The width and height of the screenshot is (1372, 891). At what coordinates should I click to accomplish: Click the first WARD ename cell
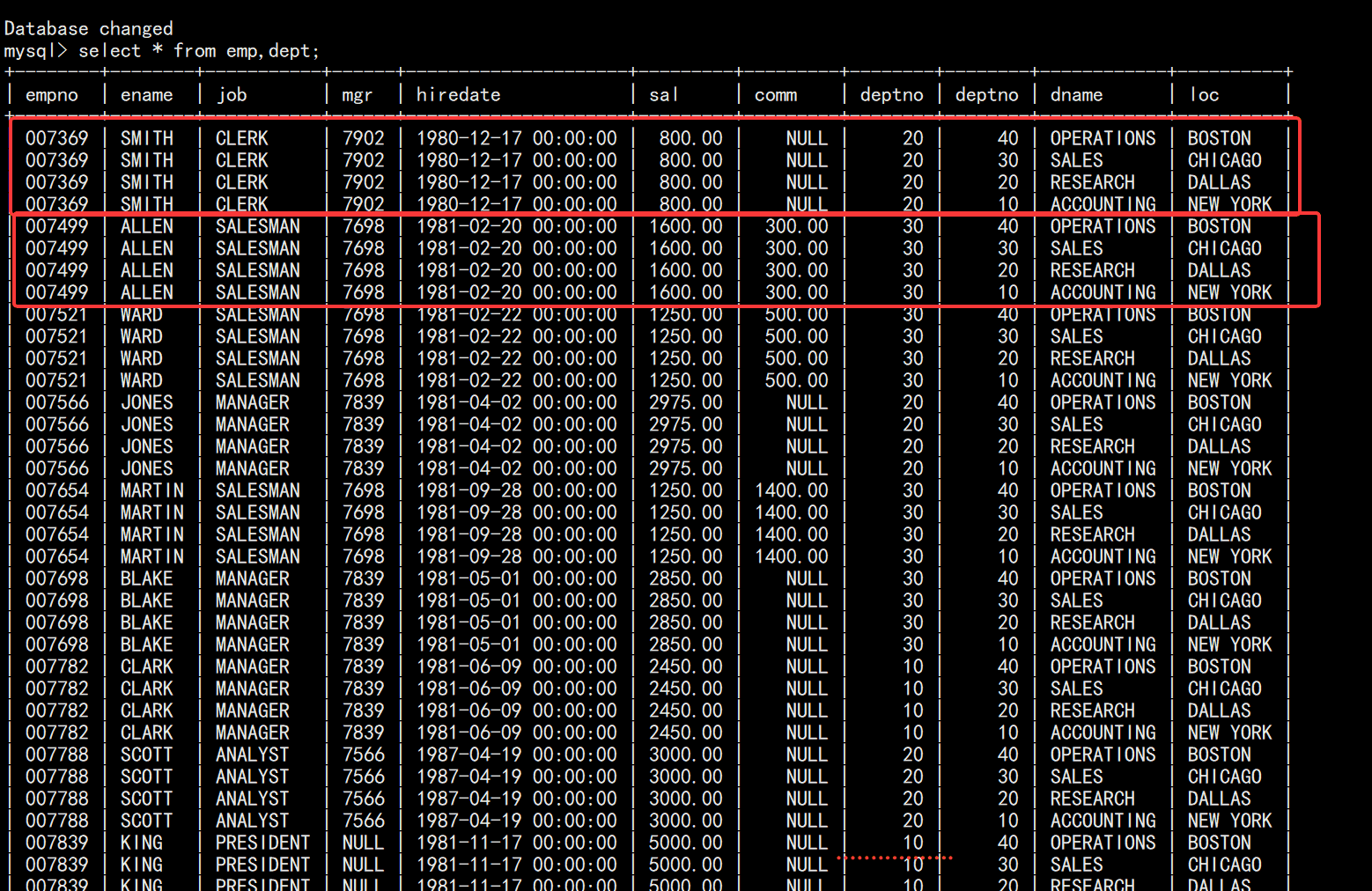pos(141,314)
